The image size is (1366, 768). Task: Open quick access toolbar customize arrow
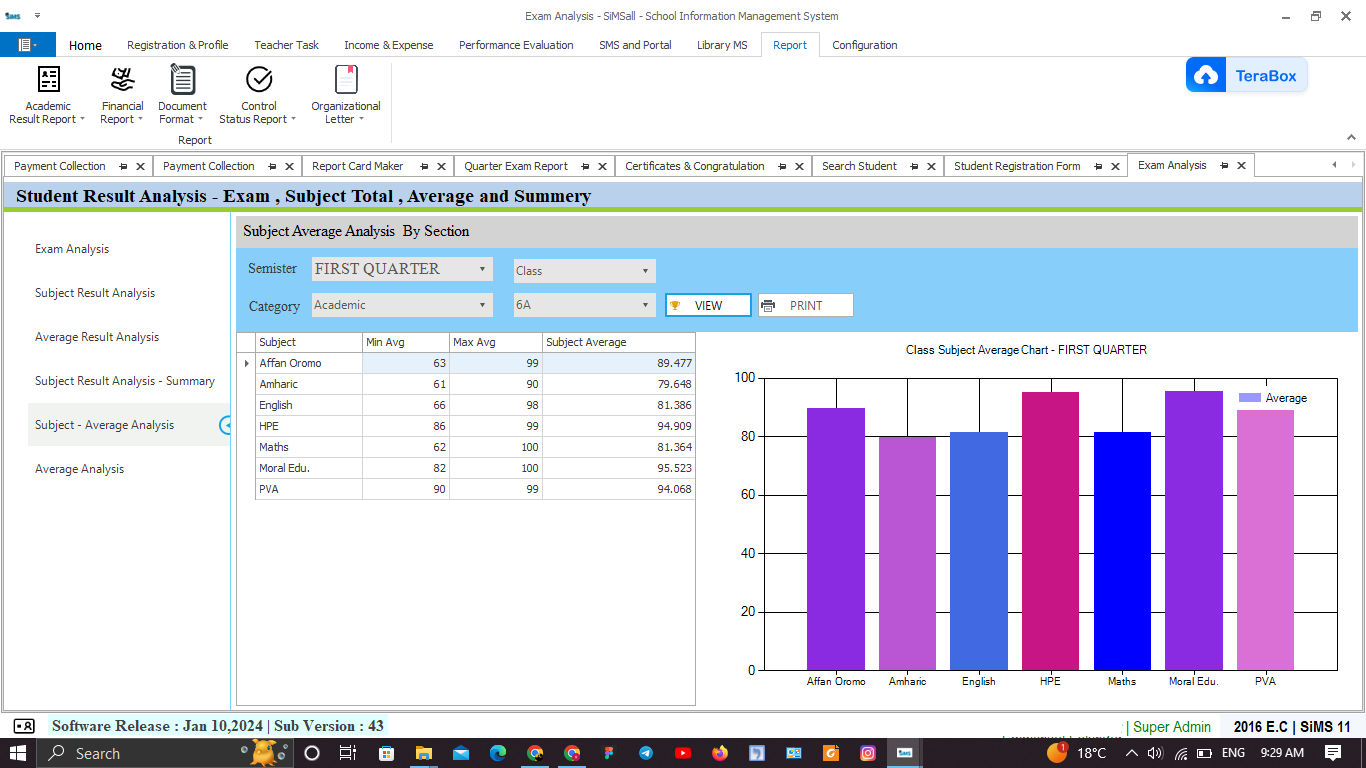click(37, 16)
